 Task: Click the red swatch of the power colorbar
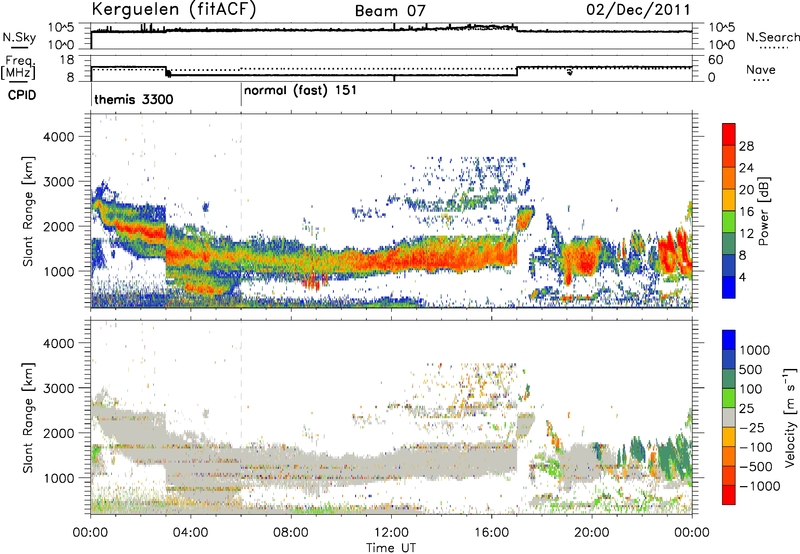(729, 134)
